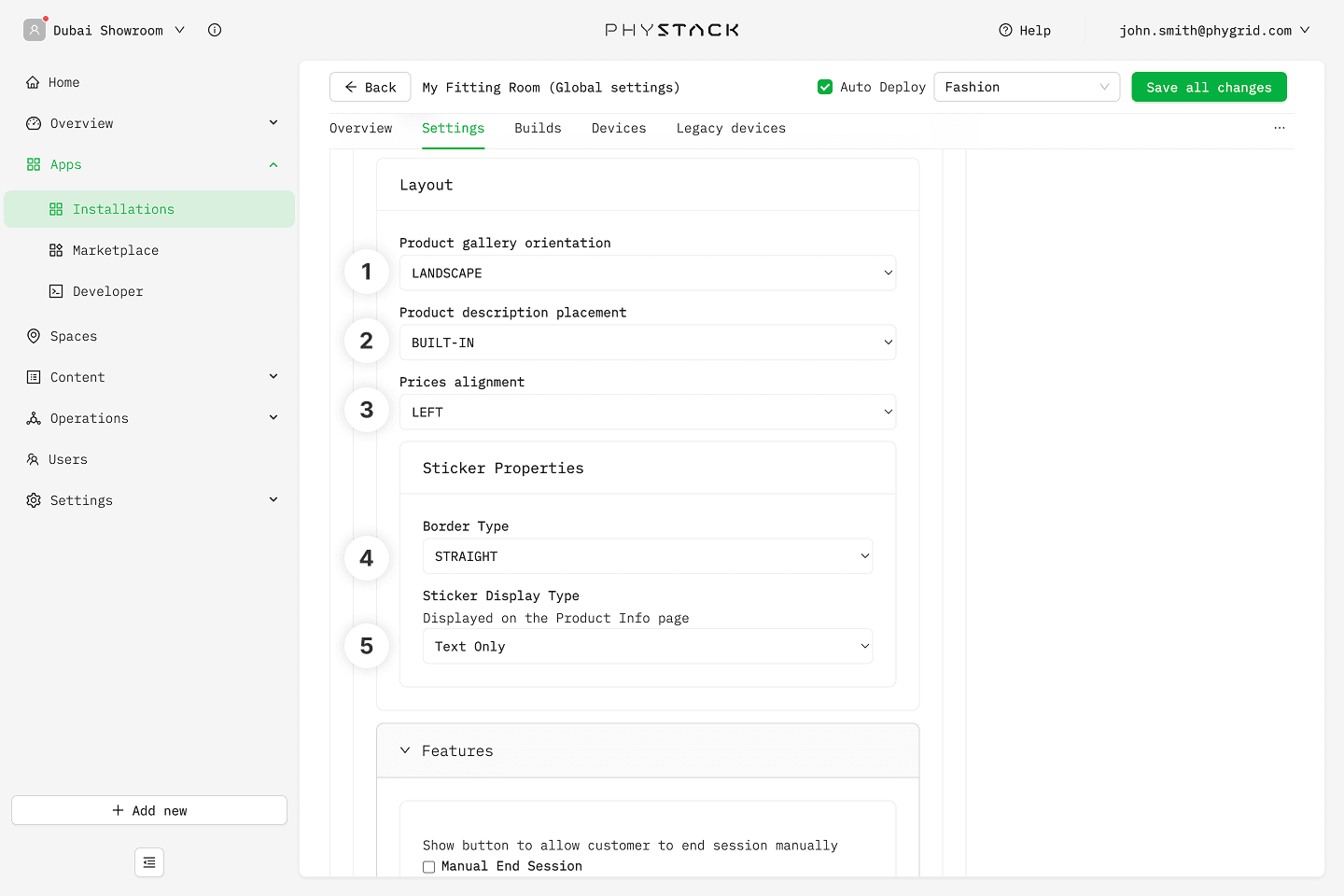This screenshot has height=896, width=1344.
Task: Click the Content document icon
Action: point(34,377)
